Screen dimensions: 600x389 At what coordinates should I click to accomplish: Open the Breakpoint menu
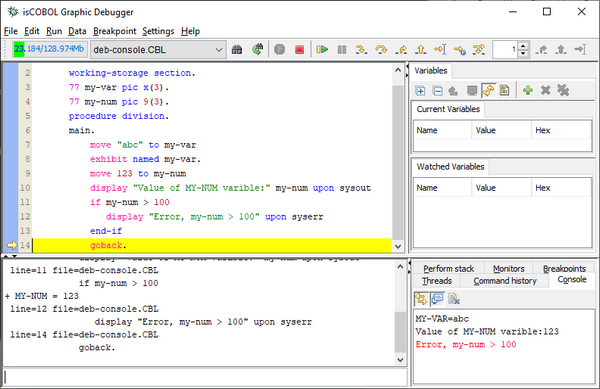coord(114,31)
